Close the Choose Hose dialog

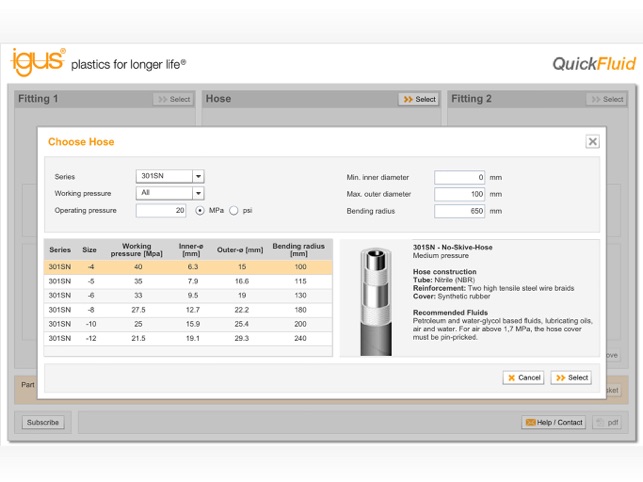point(592,142)
